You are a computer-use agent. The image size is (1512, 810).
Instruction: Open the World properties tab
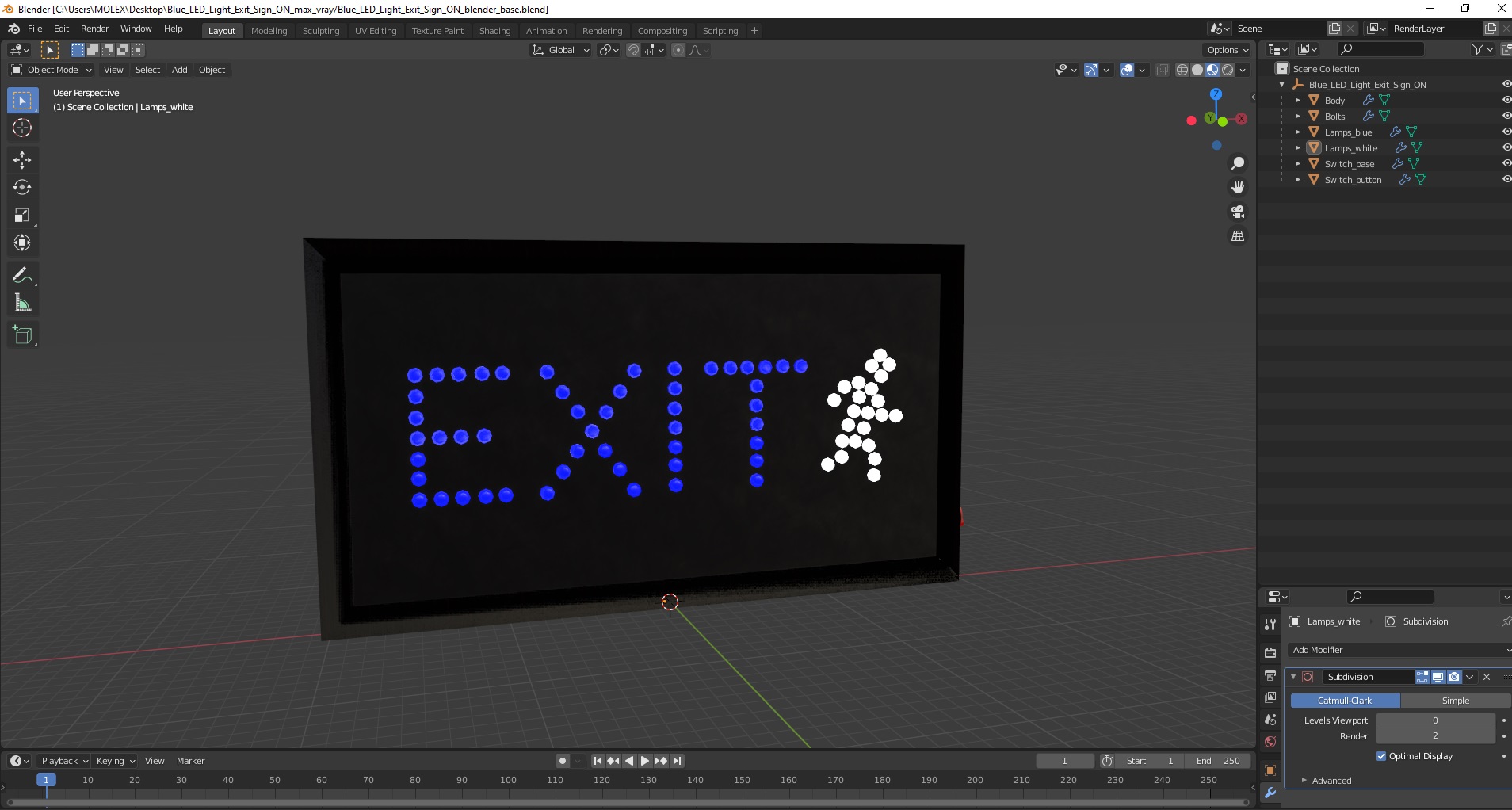[x=1270, y=742]
